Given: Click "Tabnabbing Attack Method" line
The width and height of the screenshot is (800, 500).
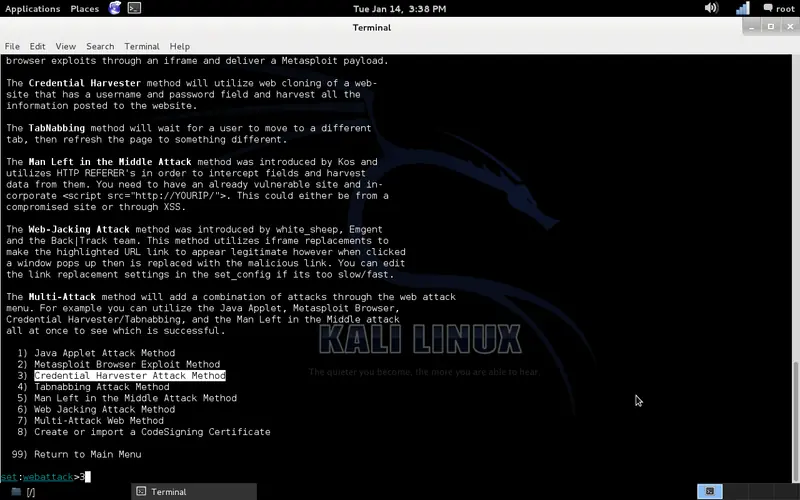Looking at the screenshot, I should coord(102,387).
